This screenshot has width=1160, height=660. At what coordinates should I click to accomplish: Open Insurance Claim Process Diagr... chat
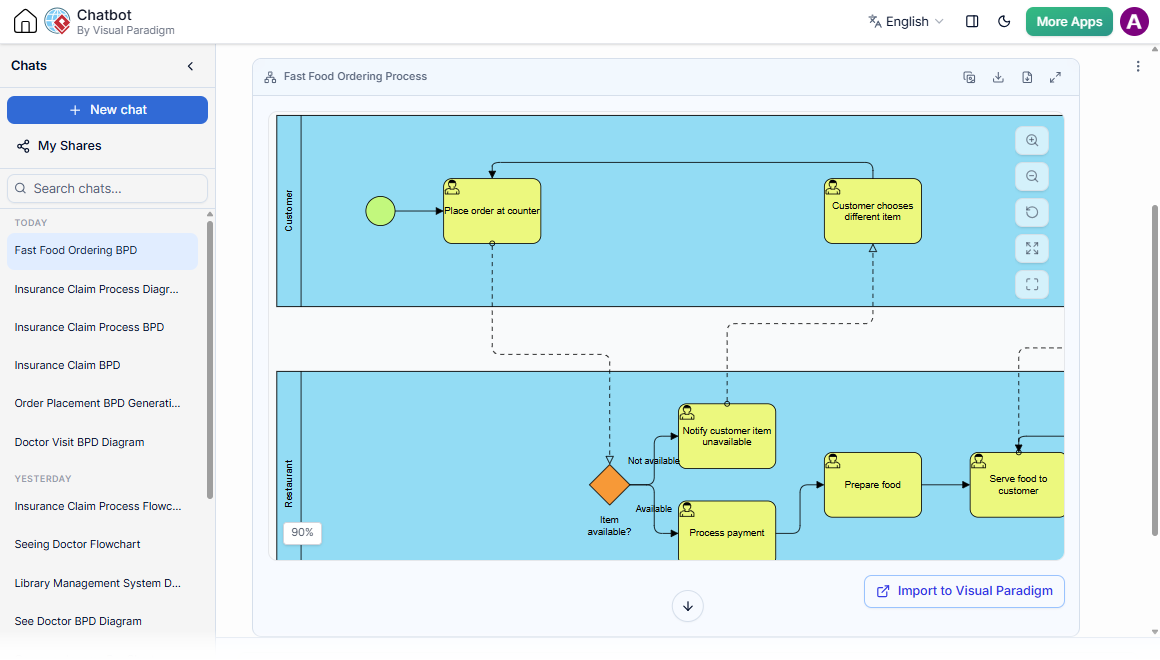[102, 289]
